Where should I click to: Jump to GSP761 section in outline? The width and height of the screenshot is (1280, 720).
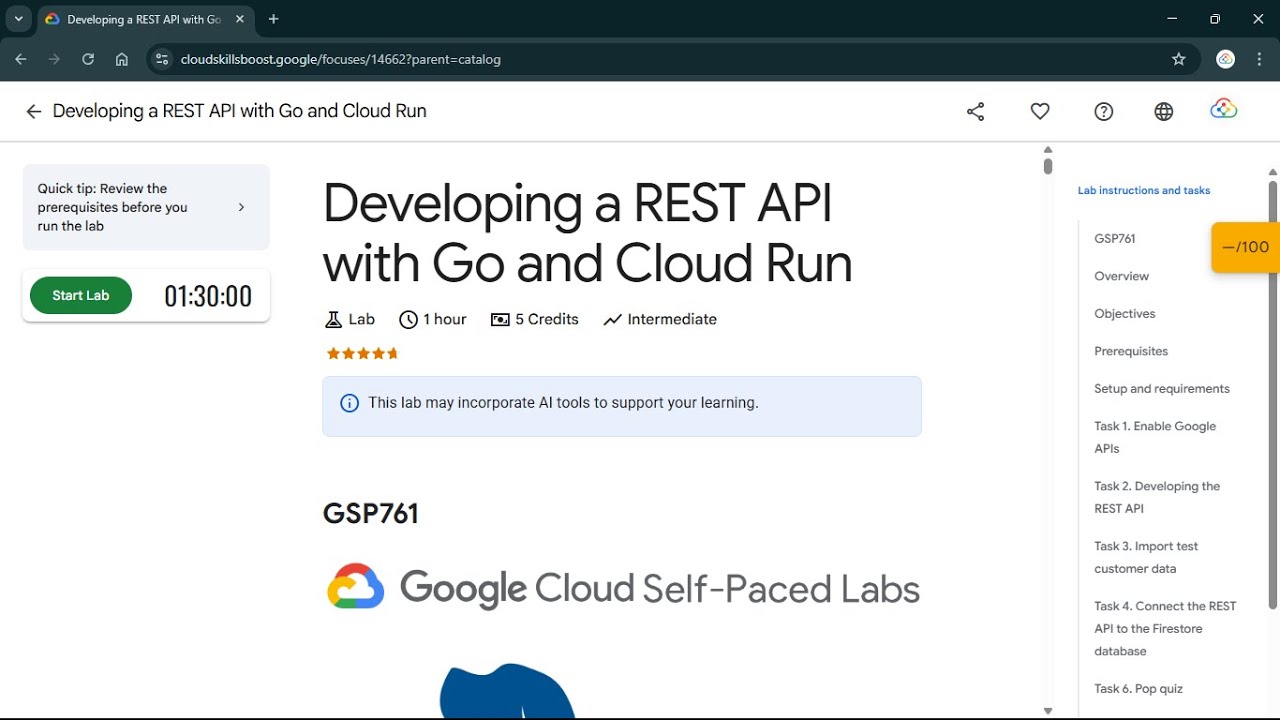(x=1115, y=239)
